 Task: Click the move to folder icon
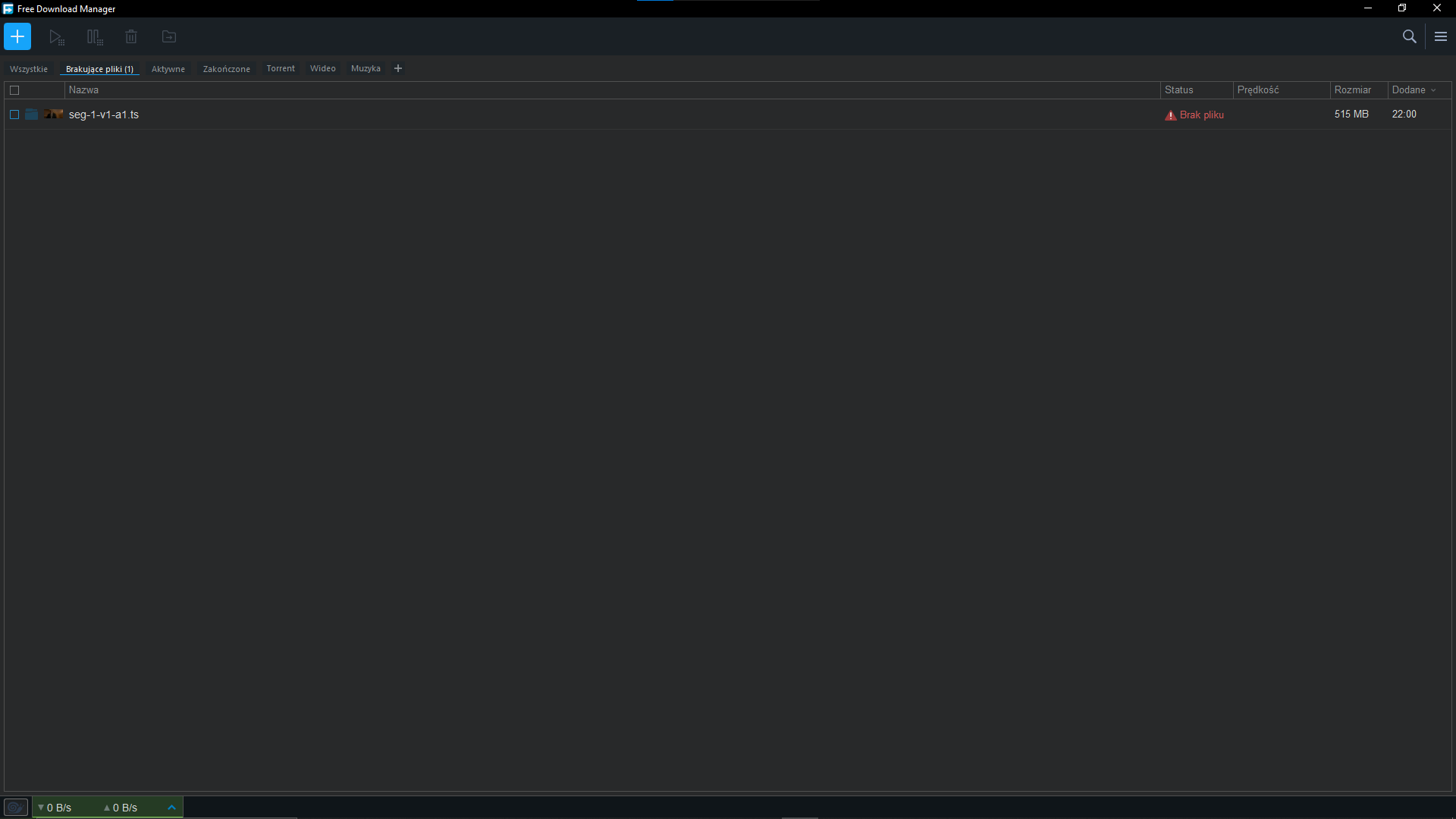tap(169, 36)
